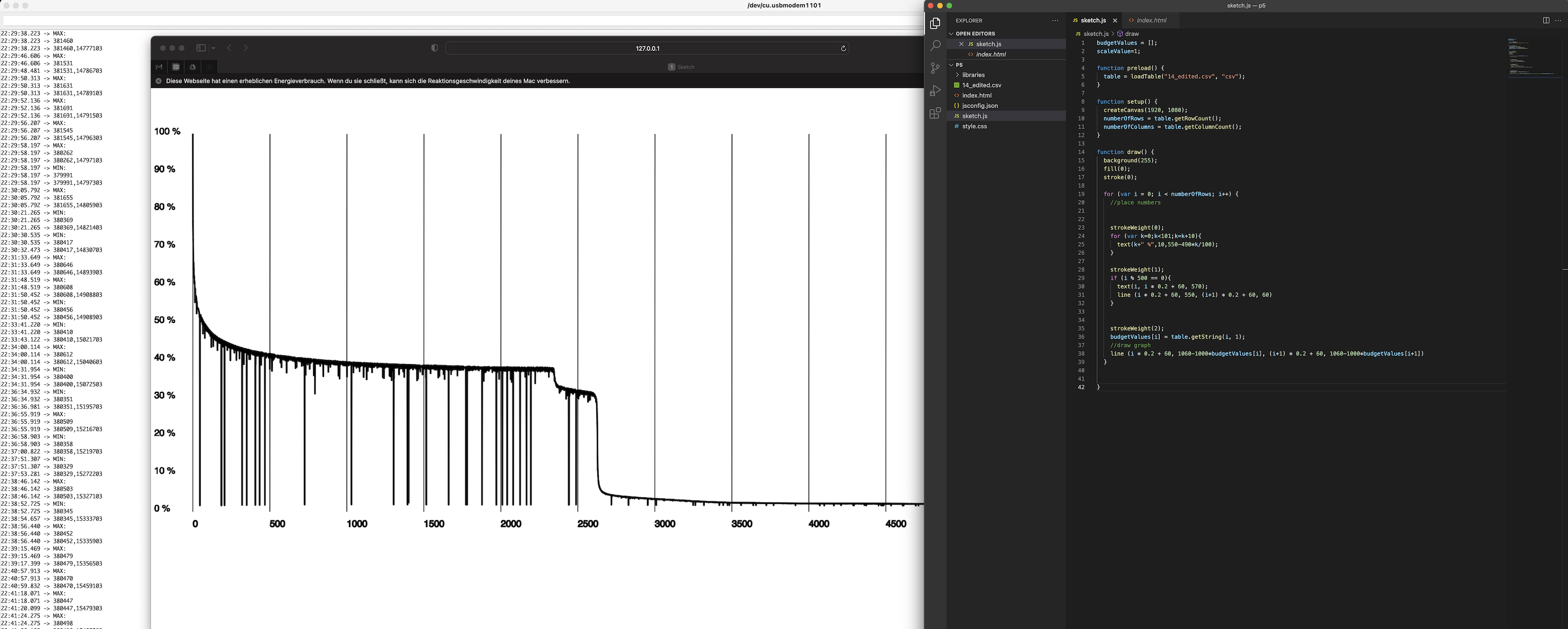Close the sketch.js editor tab
The height and width of the screenshot is (629, 1568).
(x=1114, y=21)
